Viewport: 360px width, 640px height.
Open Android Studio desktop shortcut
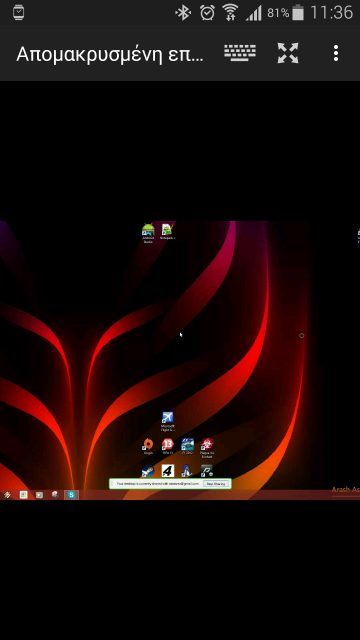[148, 233]
